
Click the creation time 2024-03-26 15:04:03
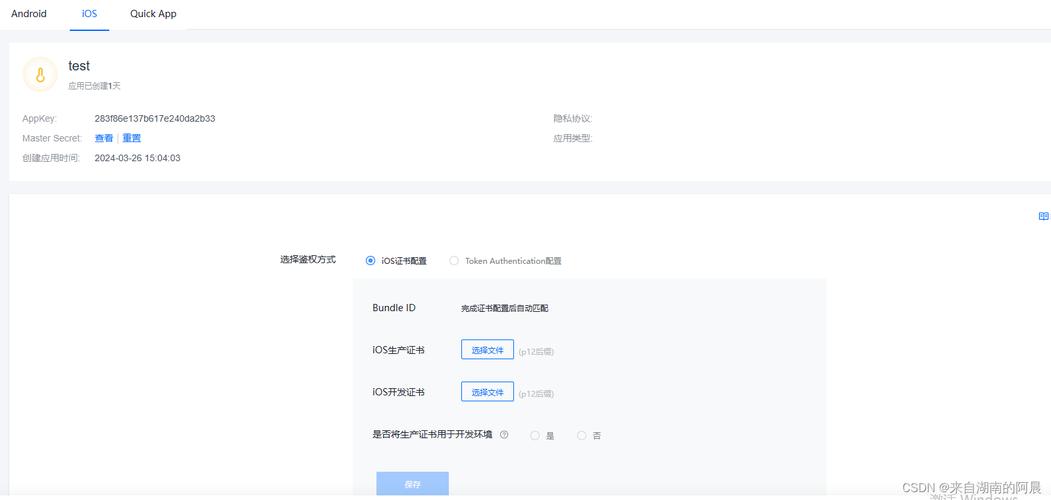pyautogui.click(x=137, y=158)
